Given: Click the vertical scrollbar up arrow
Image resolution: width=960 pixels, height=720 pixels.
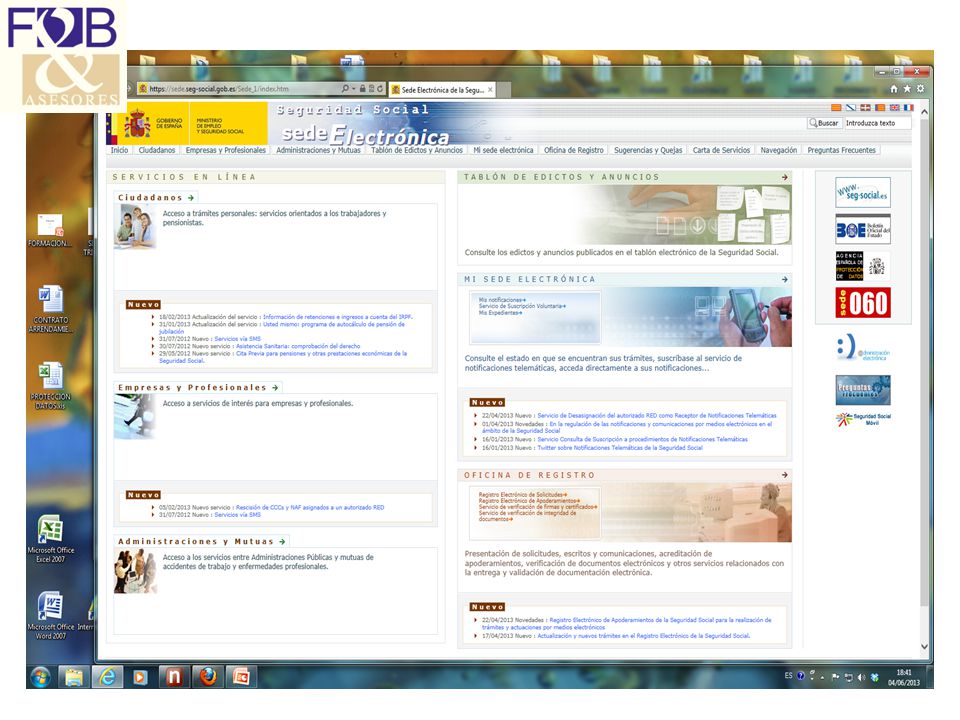Looking at the screenshot, I should 924,112.
